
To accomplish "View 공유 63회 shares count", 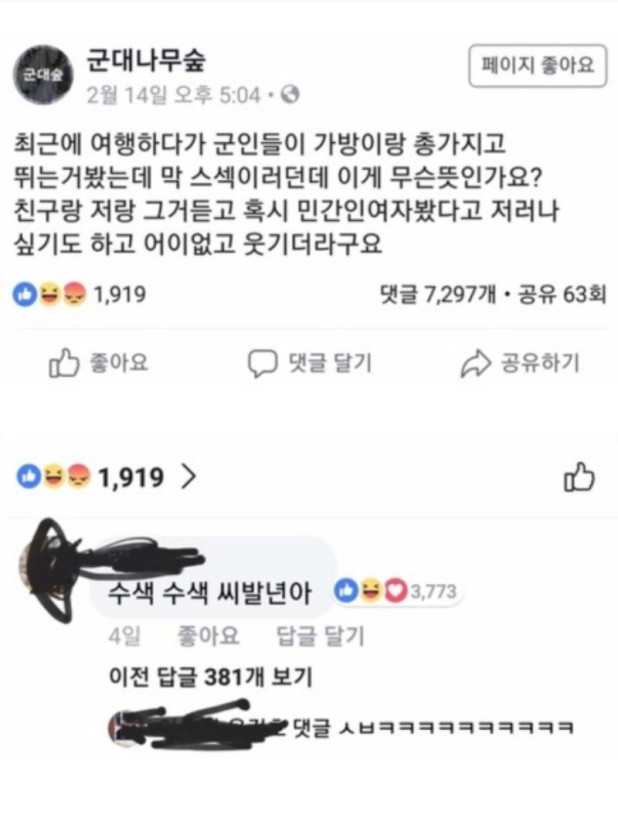I will pyautogui.click(x=562, y=294).
